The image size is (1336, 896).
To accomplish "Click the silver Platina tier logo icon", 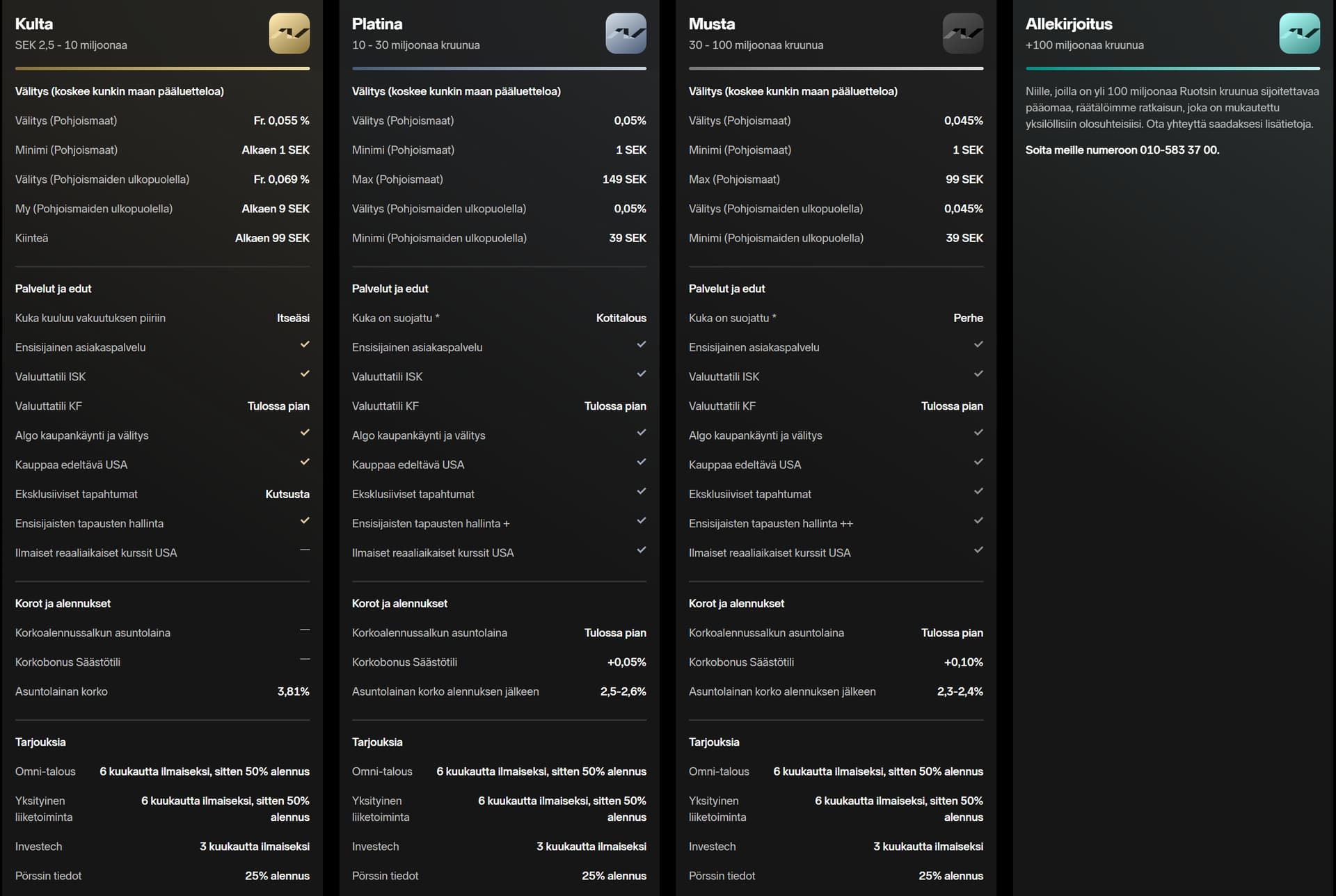I will [626, 33].
